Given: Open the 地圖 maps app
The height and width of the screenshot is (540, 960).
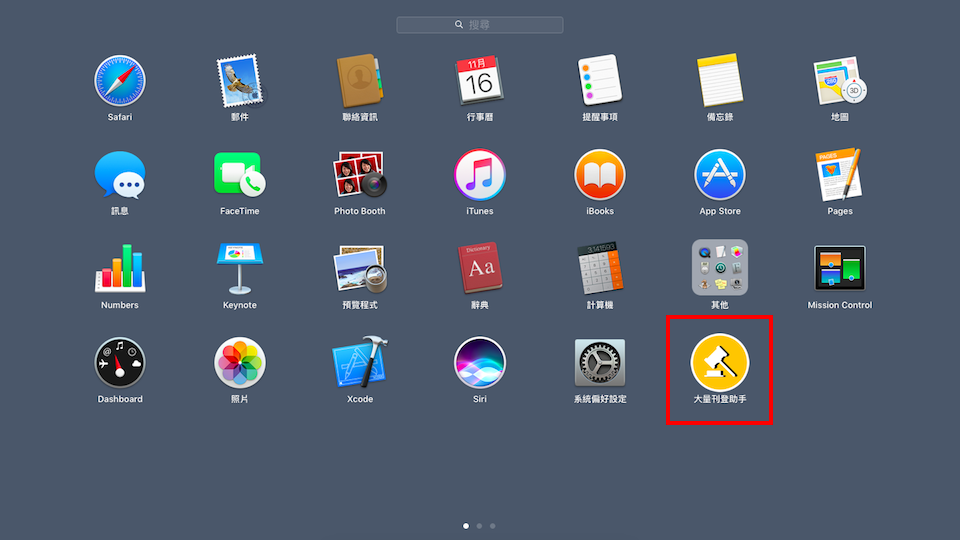Looking at the screenshot, I should (x=840, y=81).
